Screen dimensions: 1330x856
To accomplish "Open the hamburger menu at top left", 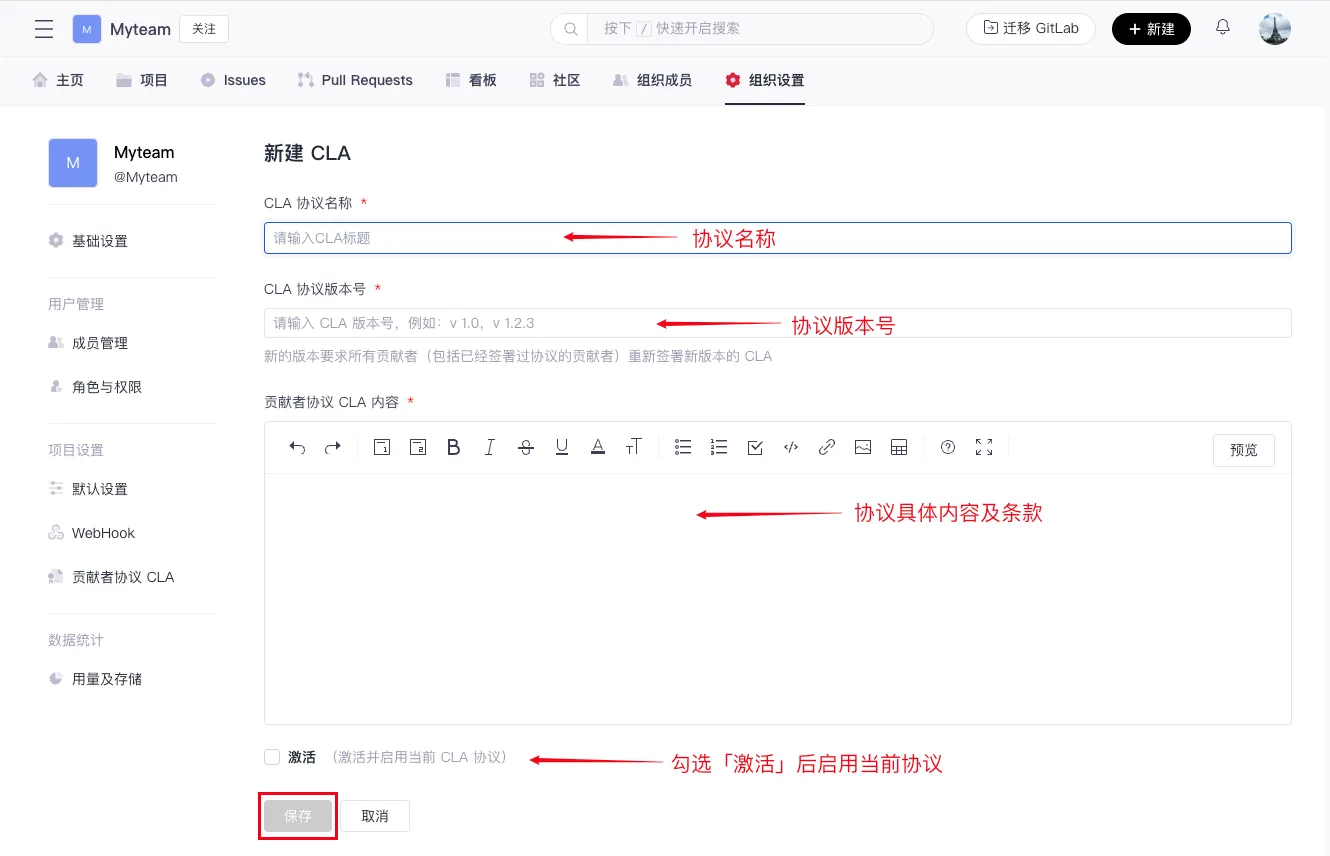I will 44,29.
